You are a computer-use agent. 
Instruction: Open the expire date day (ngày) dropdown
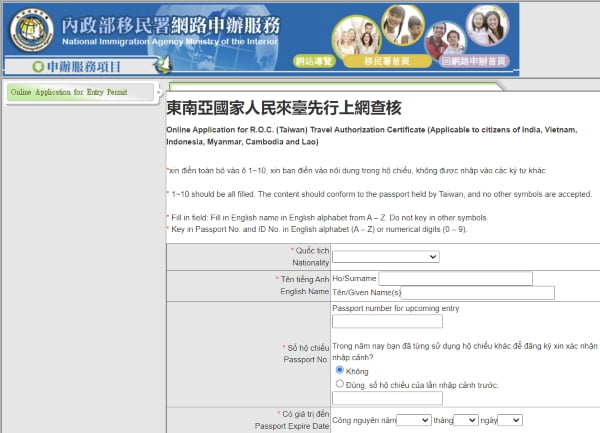click(510, 420)
